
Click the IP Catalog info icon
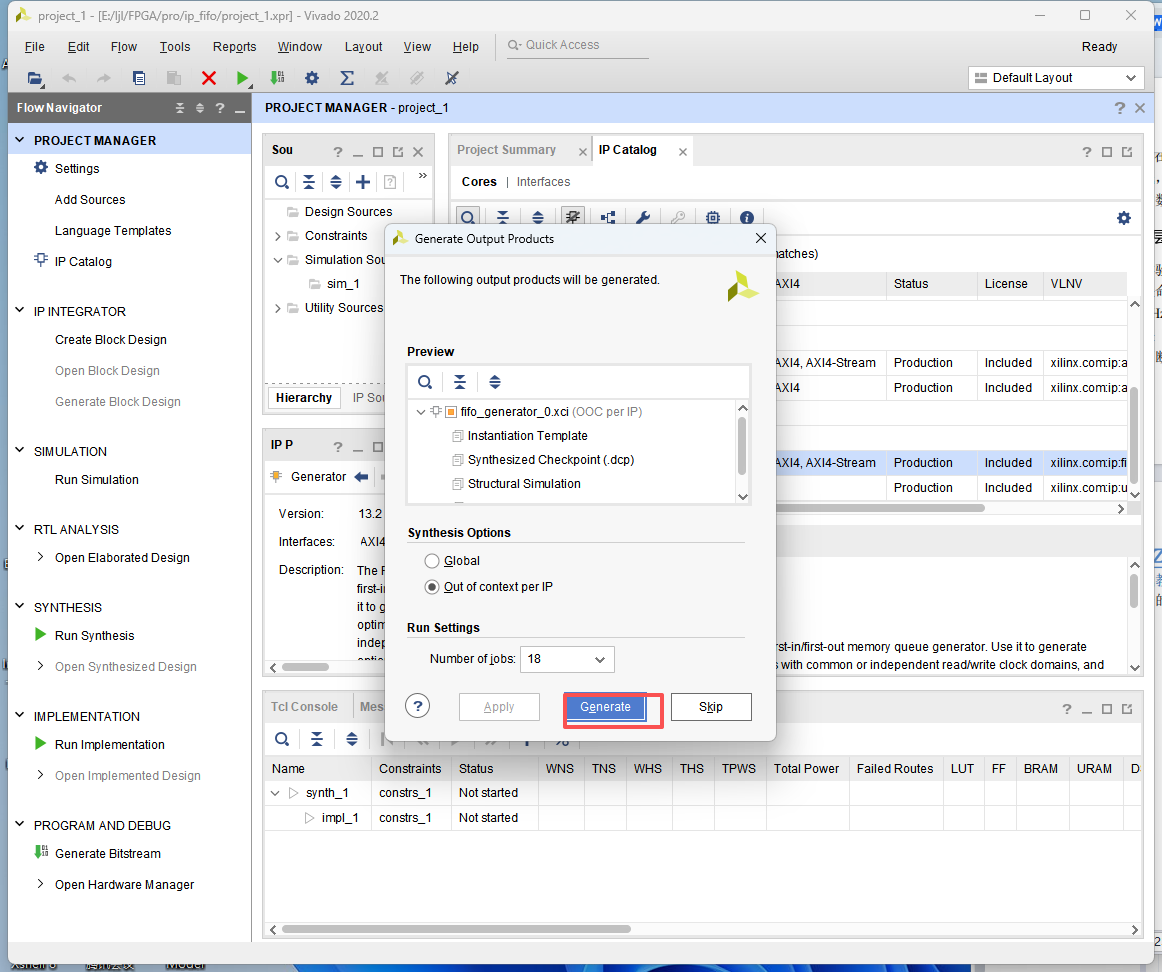pyautogui.click(x=747, y=218)
